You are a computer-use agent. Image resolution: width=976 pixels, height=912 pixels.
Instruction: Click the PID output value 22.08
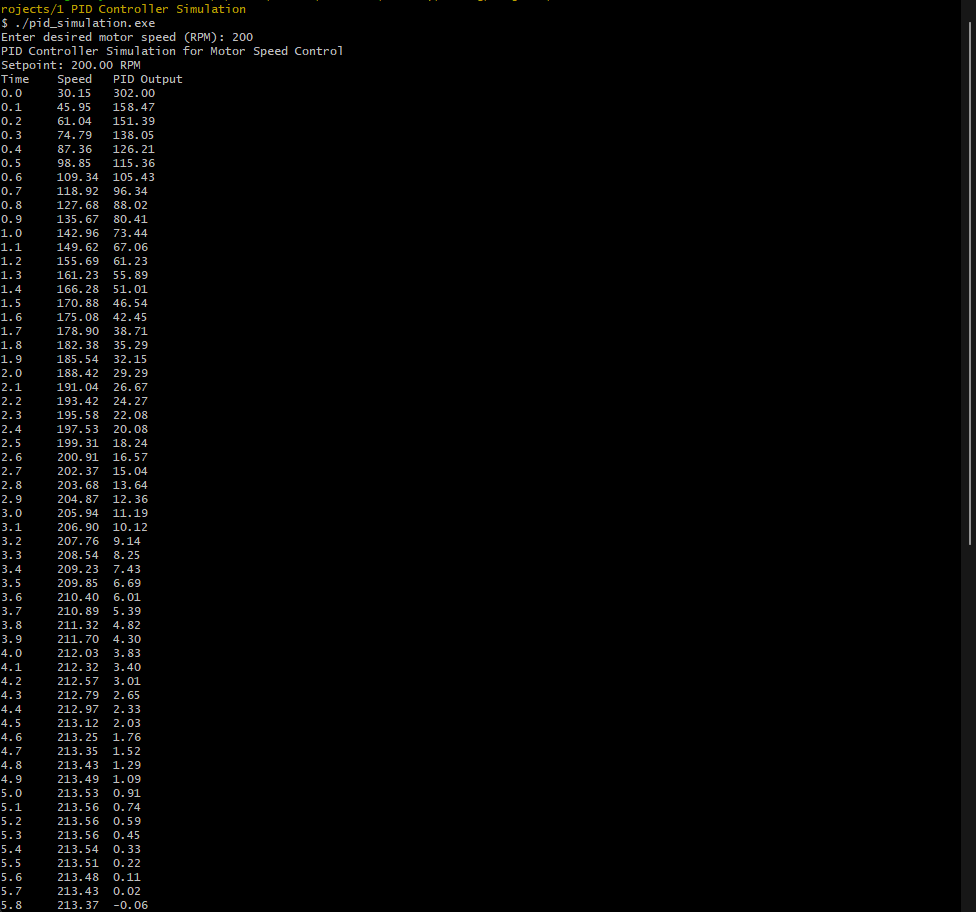click(130, 415)
